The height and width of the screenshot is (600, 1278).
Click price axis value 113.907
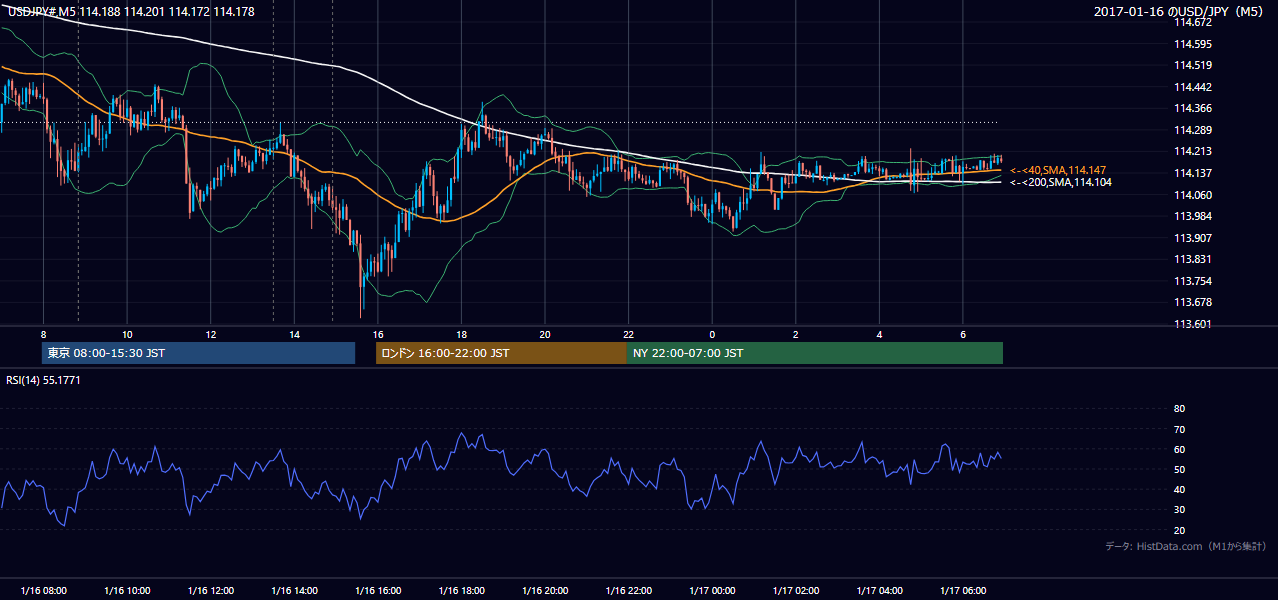[1192, 238]
